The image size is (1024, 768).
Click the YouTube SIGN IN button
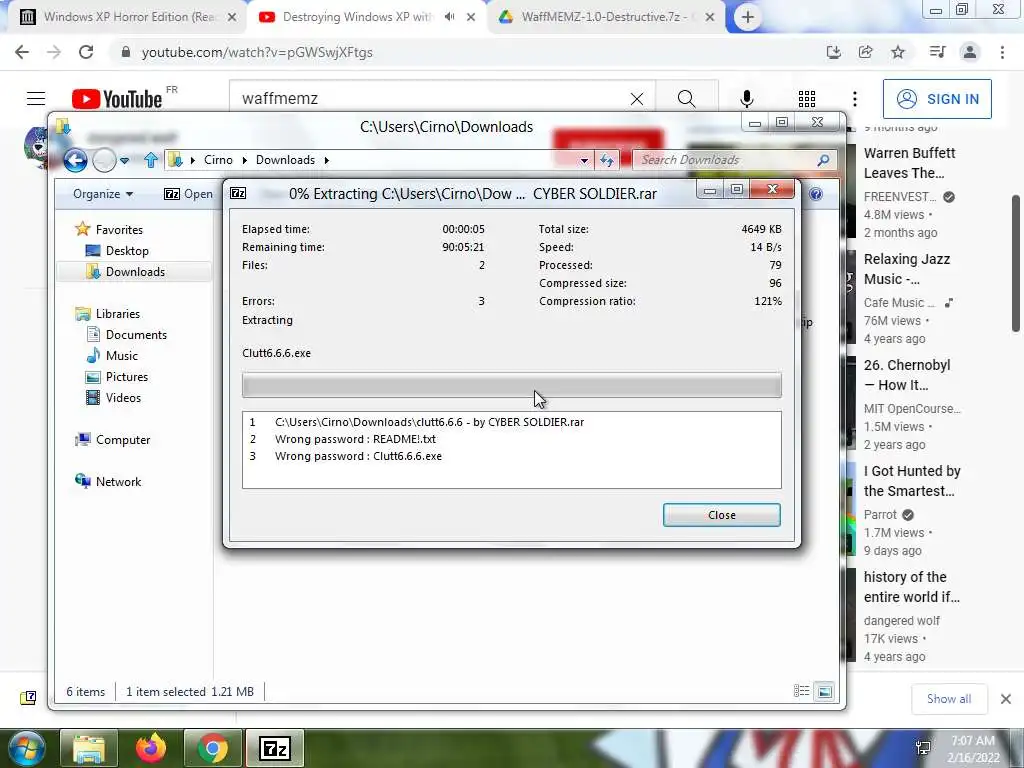[x=937, y=99]
